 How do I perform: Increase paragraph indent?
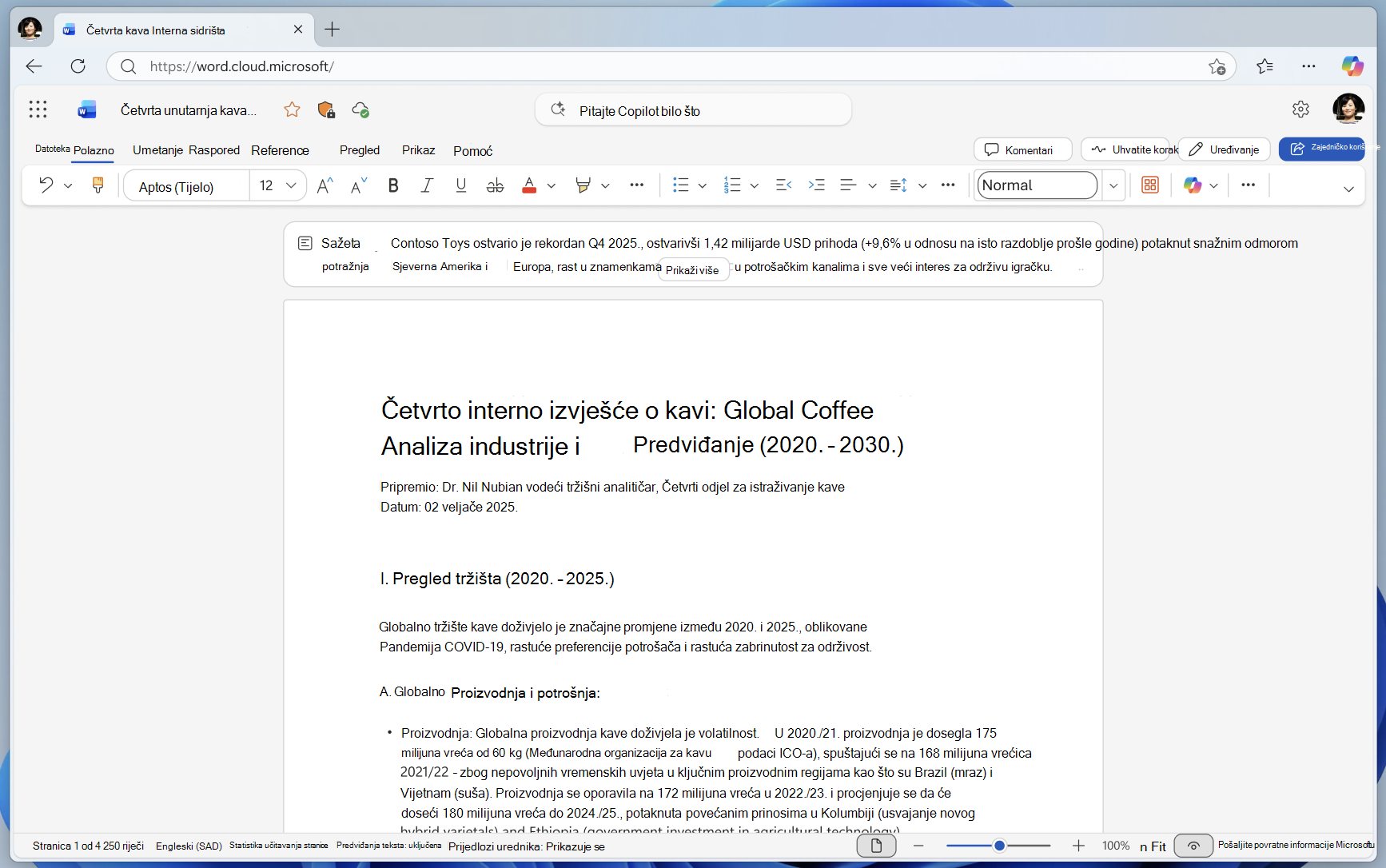pos(816,185)
